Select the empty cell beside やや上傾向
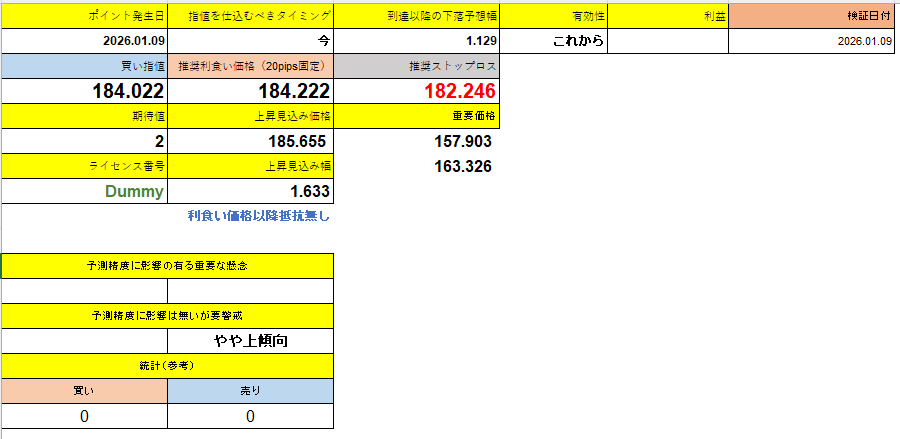Viewport: 900px width, 439px height. point(84,341)
